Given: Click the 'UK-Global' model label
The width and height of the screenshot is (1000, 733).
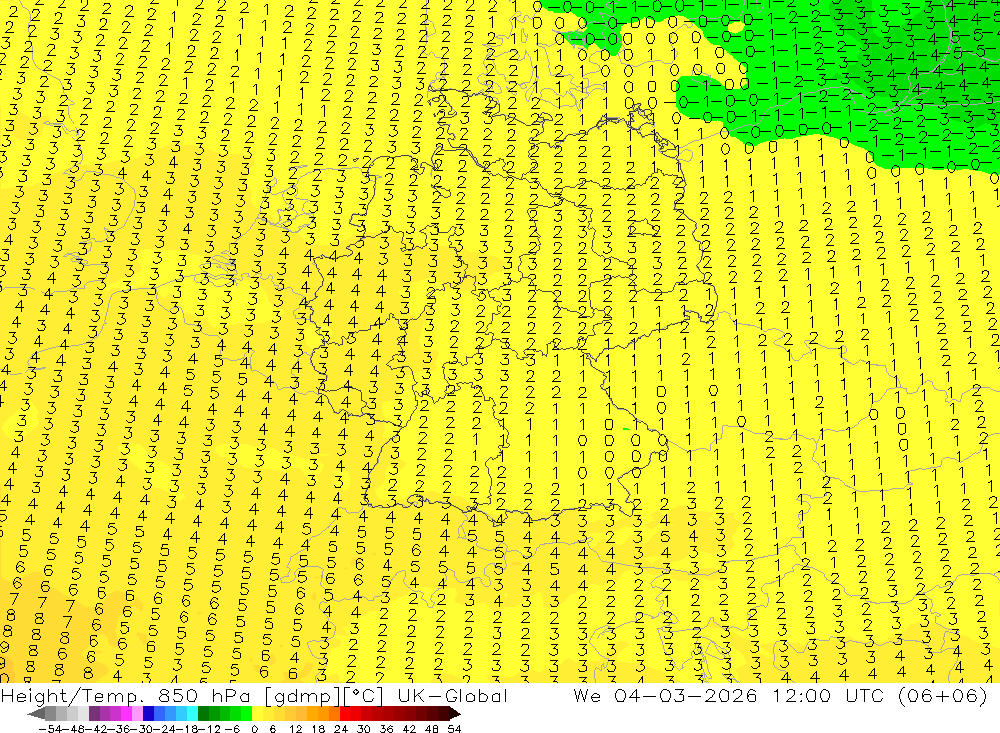Looking at the screenshot, I should click(452, 696).
